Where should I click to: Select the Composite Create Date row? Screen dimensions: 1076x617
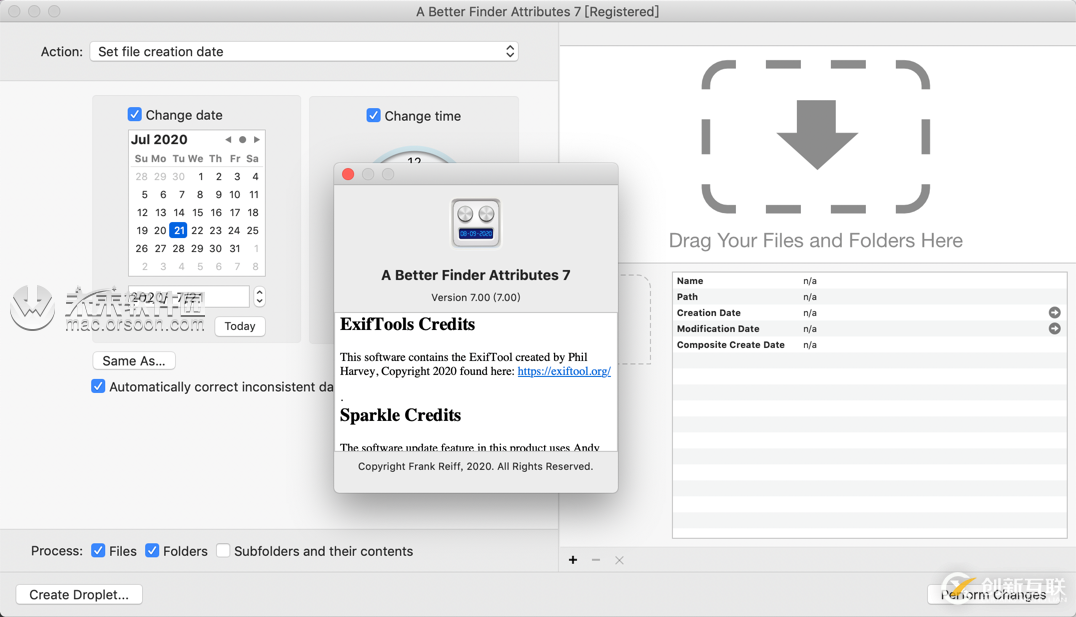[x=869, y=345]
